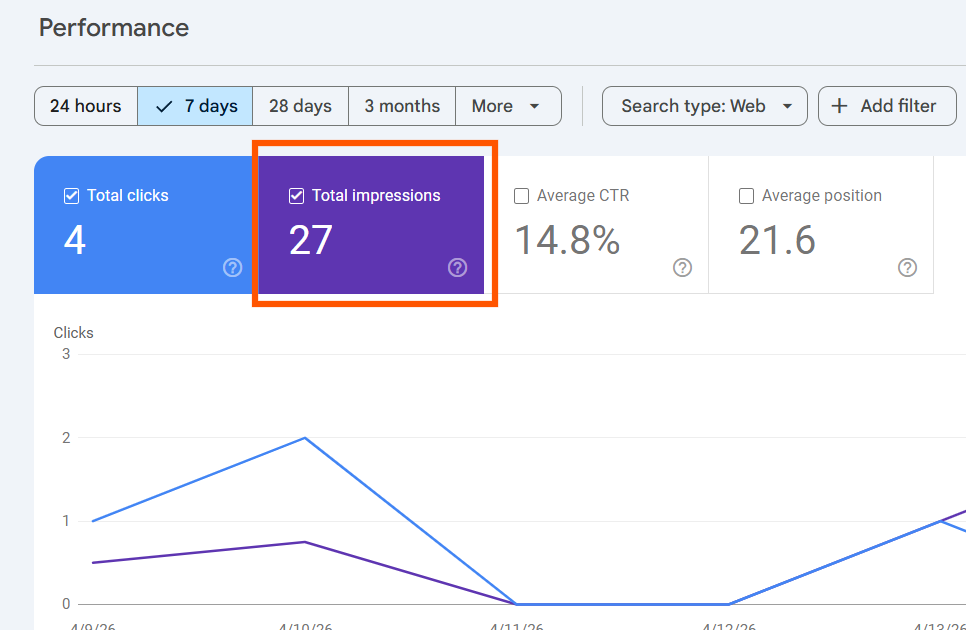Switch to the 28 days tab
Viewport: 966px width, 630px height.
pyautogui.click(x=299, y=105)
